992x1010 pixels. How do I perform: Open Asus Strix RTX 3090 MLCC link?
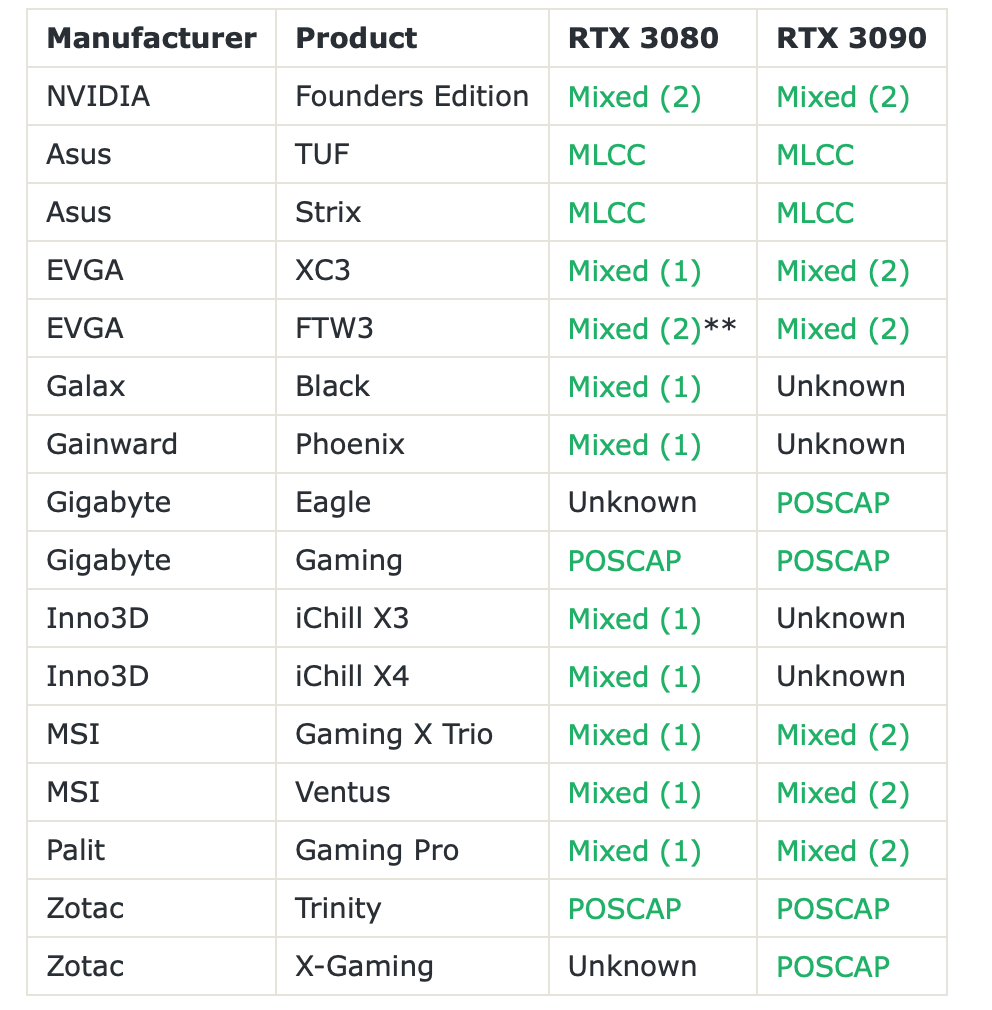click(815, 213)
